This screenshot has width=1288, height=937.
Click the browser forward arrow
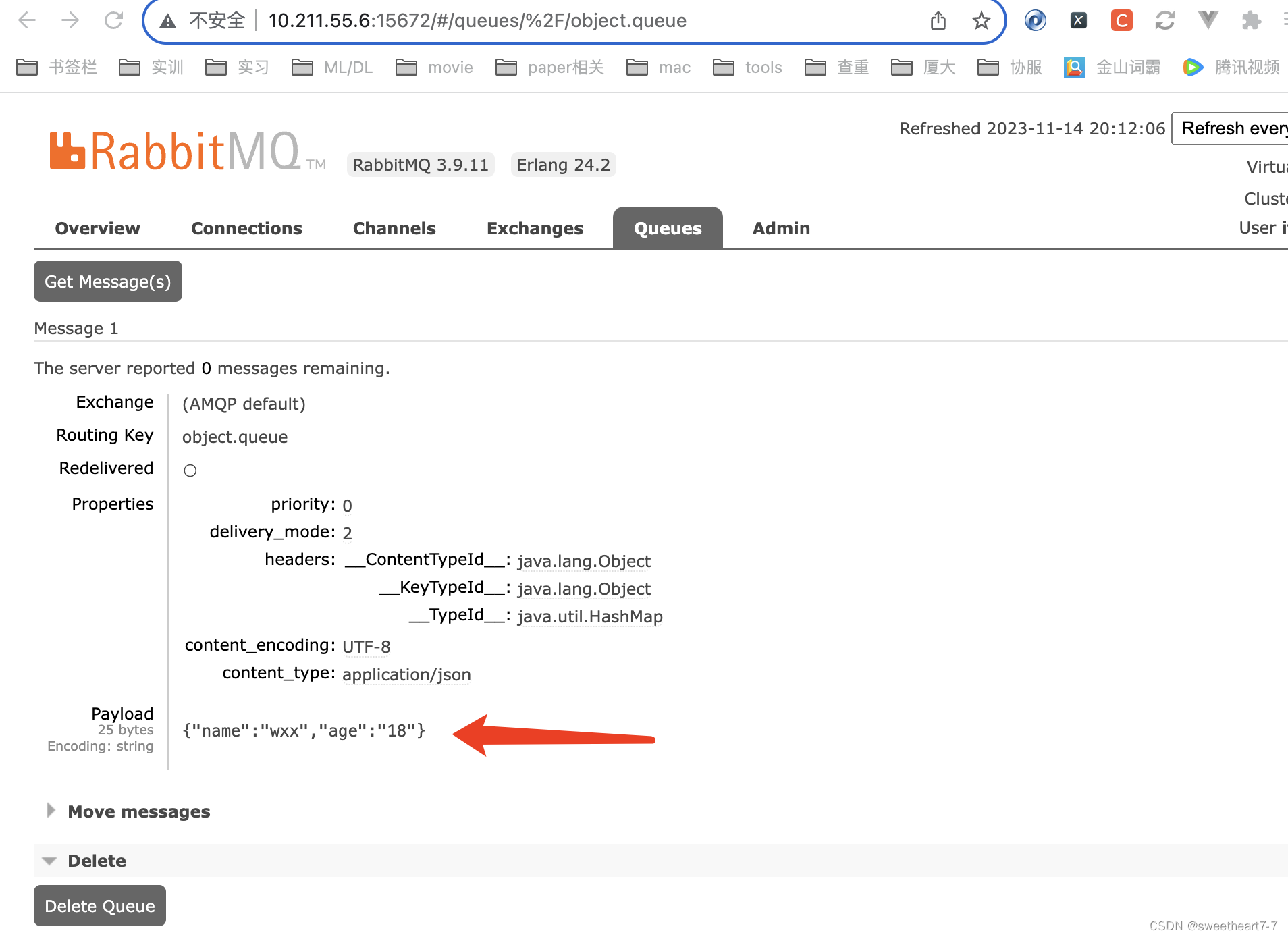point(70,20)
